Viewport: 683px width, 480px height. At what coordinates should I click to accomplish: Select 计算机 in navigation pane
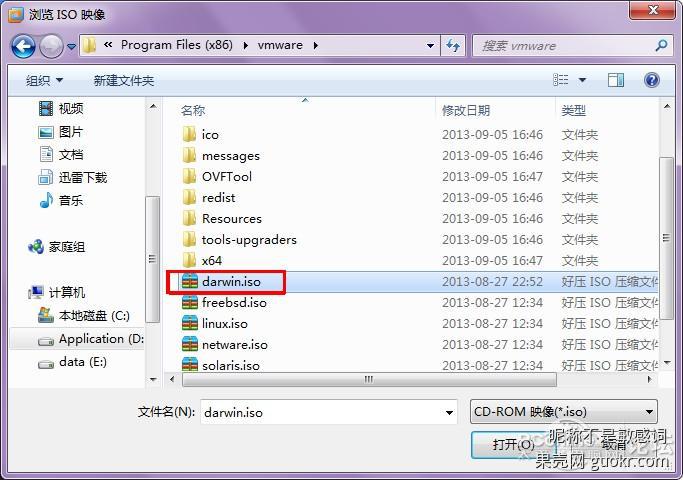tap(57, 292)
